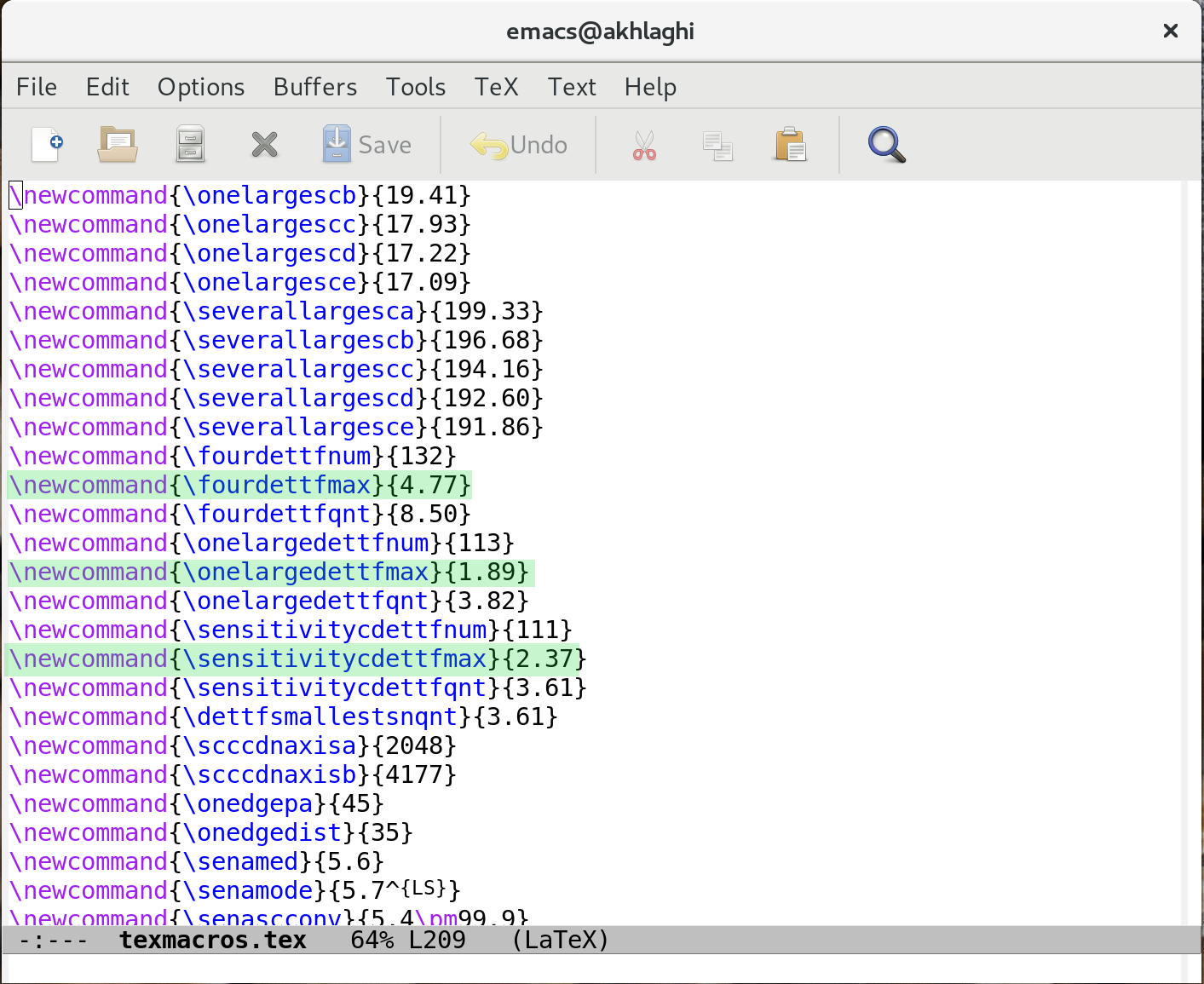The width and height of the screenshot is (1204, 984).
Task: Undo the last change
Action: point(519,145)
